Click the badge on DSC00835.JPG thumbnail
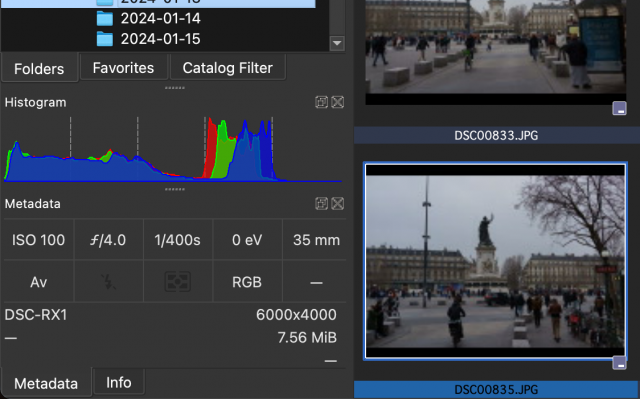The image size is (640, 399). (x=619, y=363)
